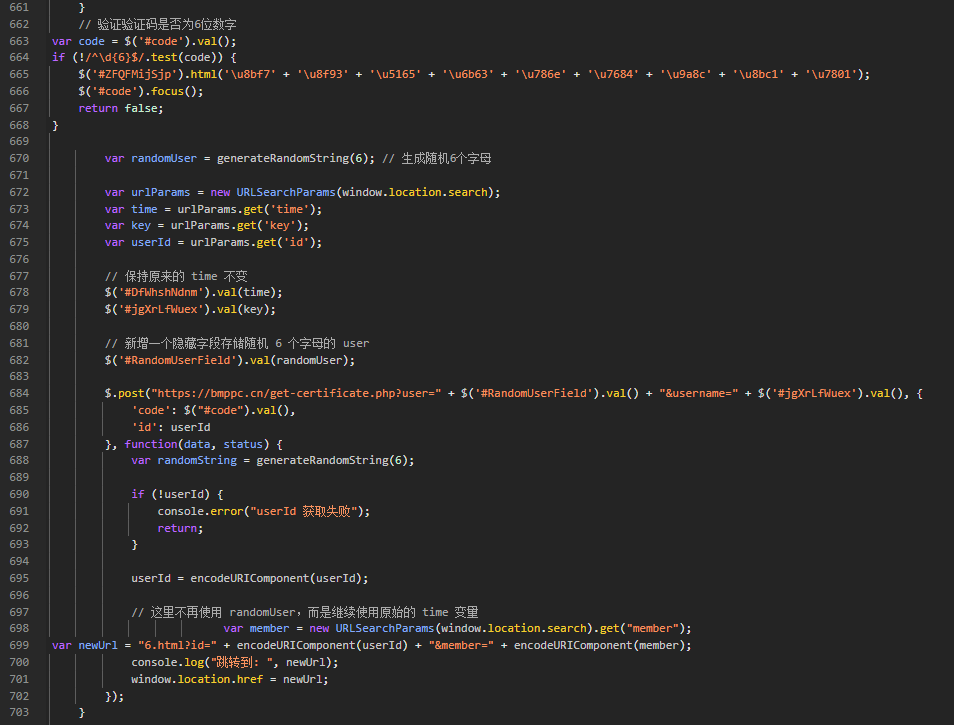Click 'newUrl' variable declaration on line 699
Image resolution: width=954 pixels, height=725 pixels.
point(98,645)
